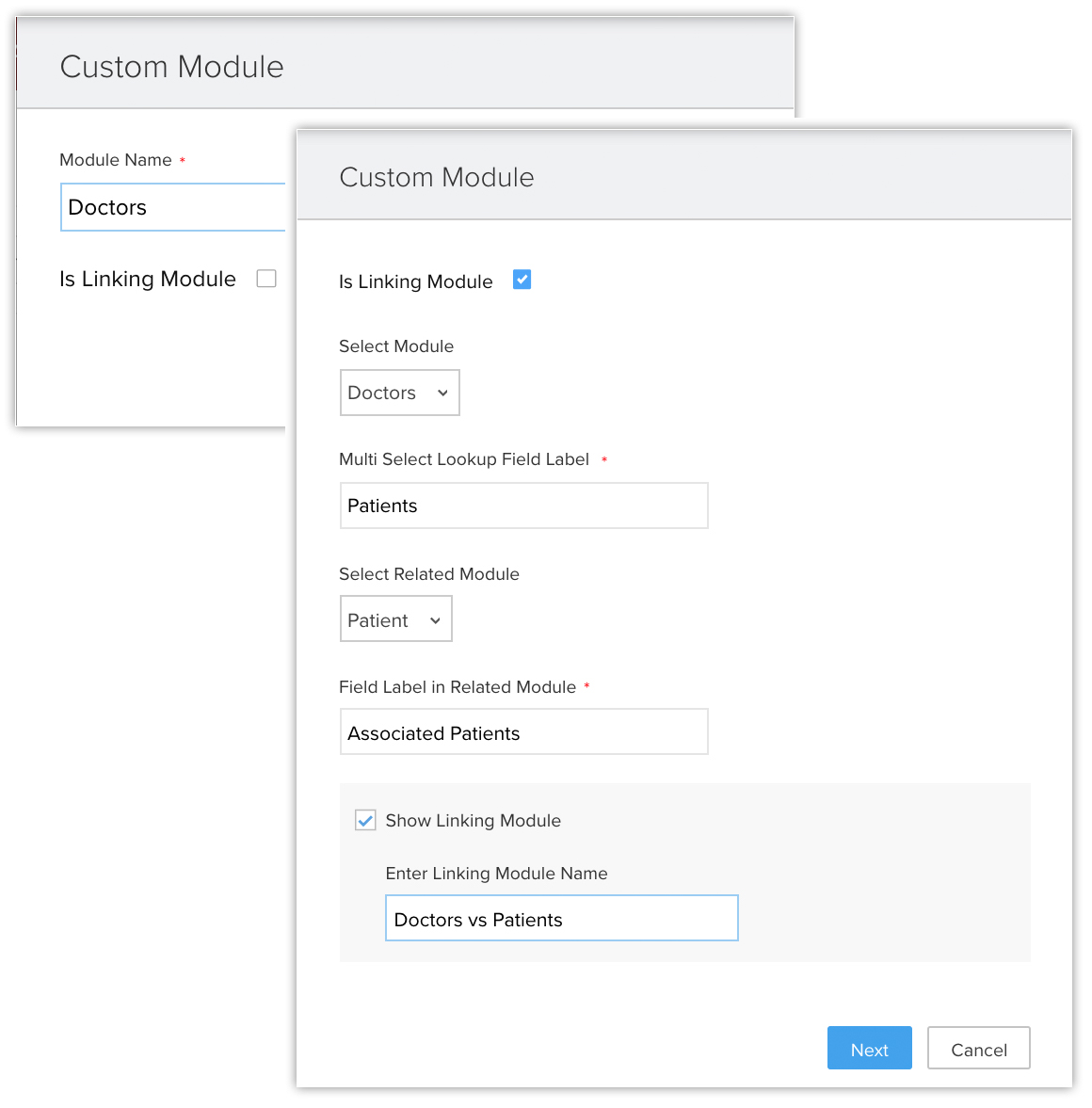Click Is Linking Module label in back dialog
Screen dimensions: 1092x1108
148,279
